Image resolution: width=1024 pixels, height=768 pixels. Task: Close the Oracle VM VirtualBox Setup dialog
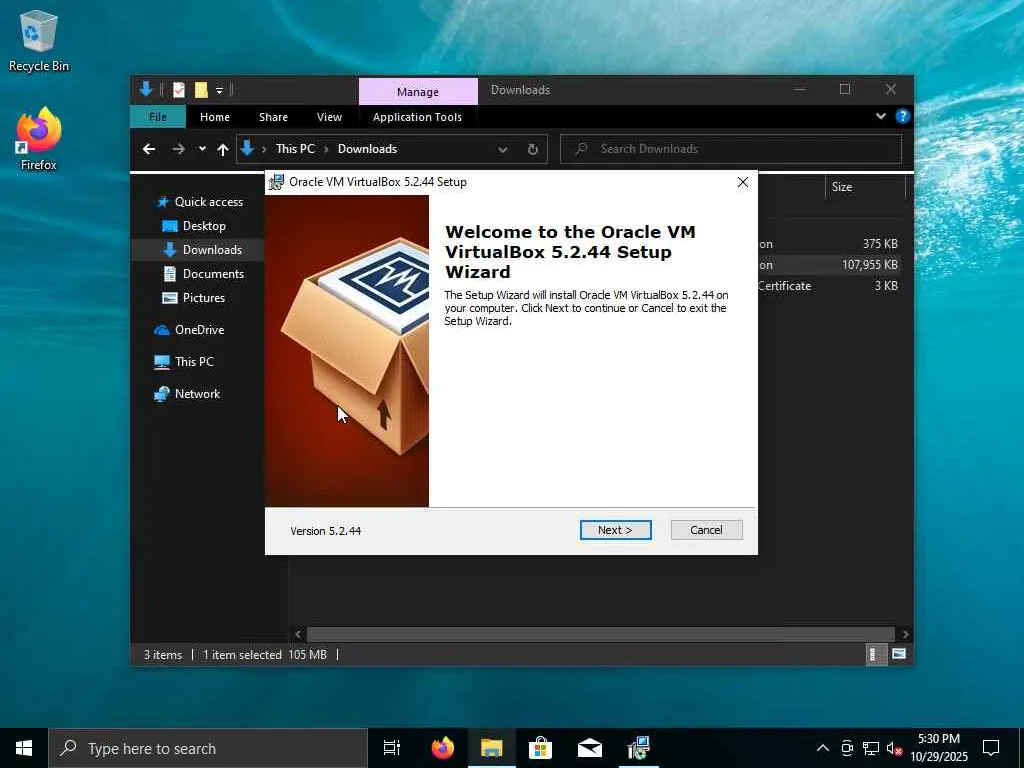tap(743, 182)
